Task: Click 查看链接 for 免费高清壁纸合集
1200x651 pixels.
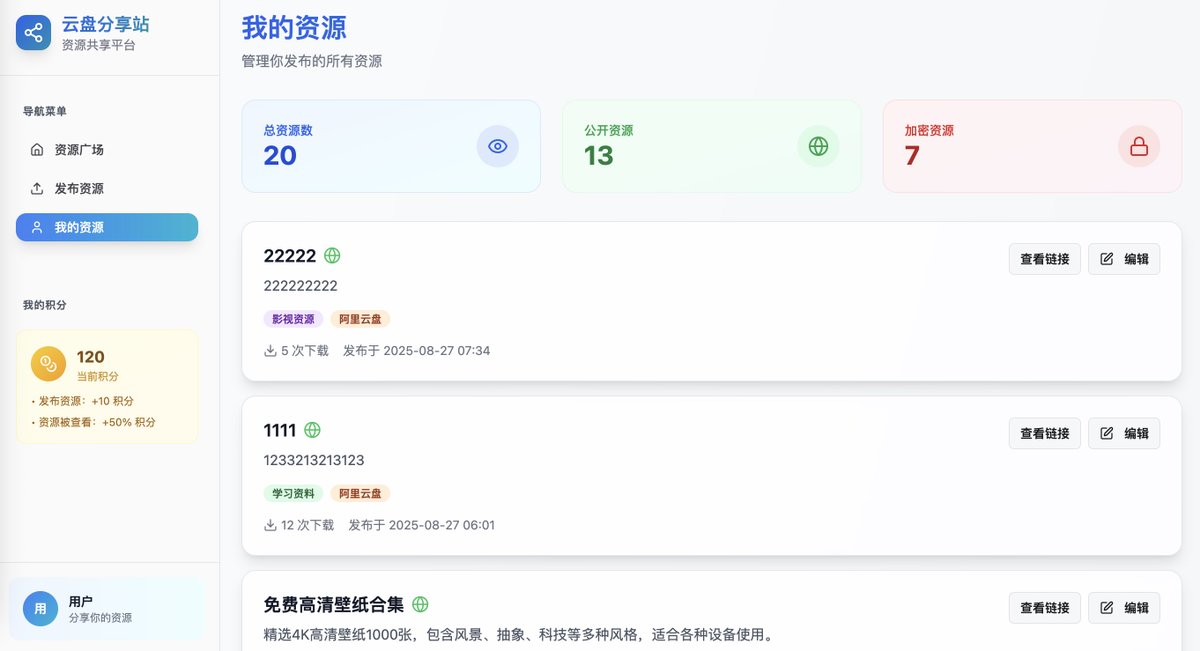Action: click(x=1044, y=607)
